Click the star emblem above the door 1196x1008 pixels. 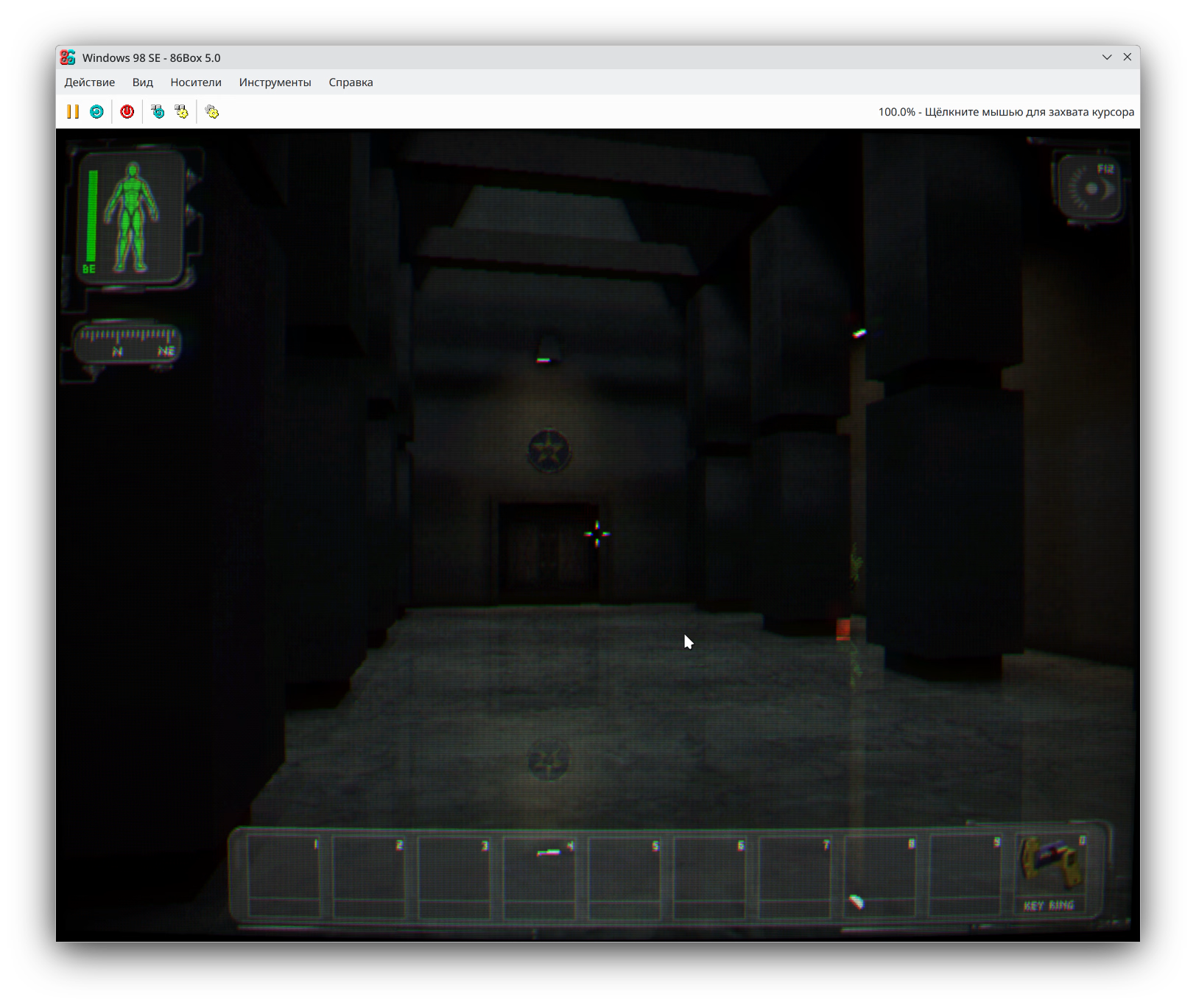pos(549,451)
